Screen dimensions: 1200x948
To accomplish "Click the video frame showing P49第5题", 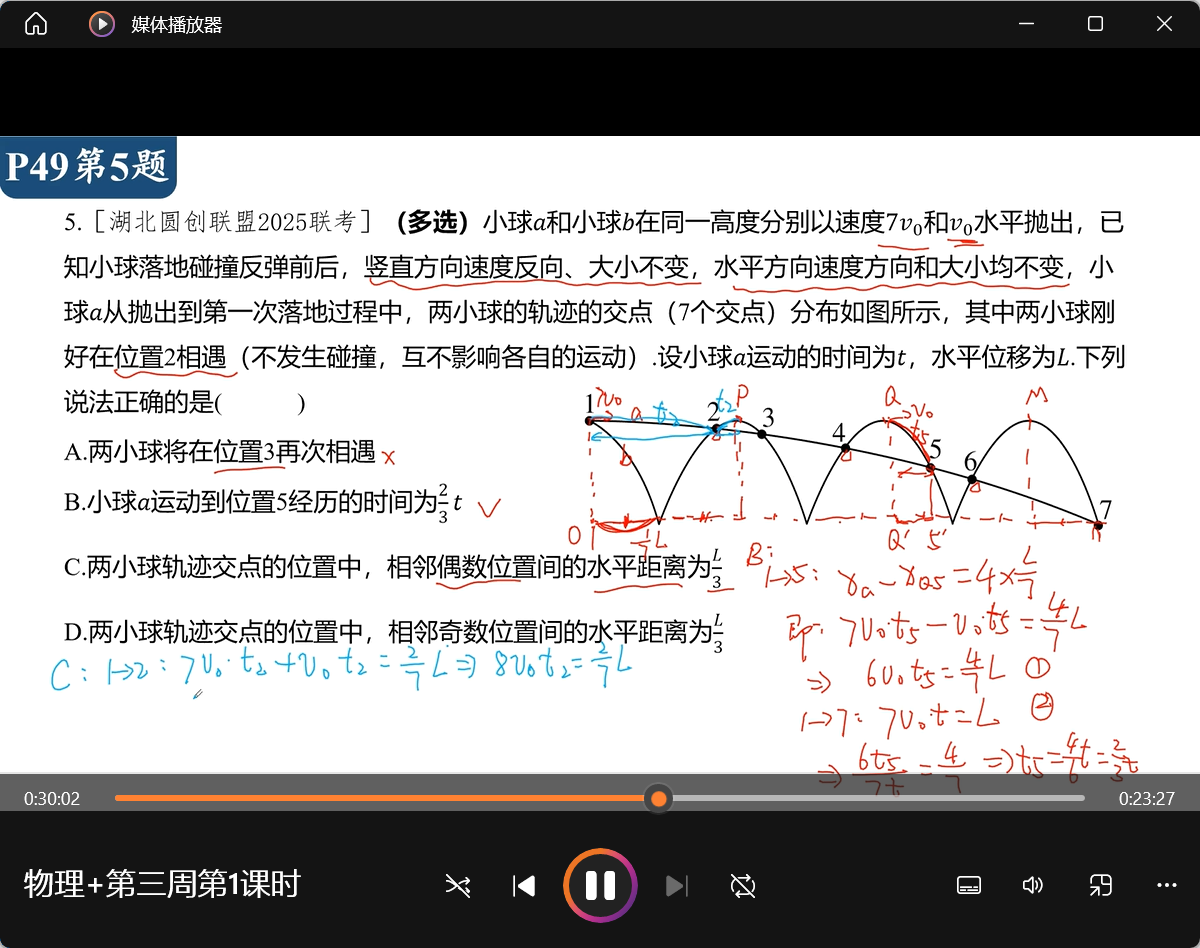I will pyautogui.click(x=600, y=450).
